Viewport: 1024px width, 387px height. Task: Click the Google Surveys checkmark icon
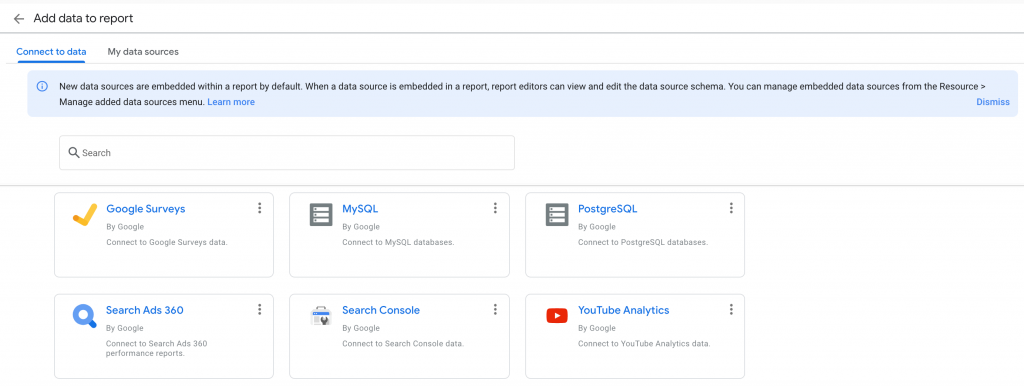point(85,215)
